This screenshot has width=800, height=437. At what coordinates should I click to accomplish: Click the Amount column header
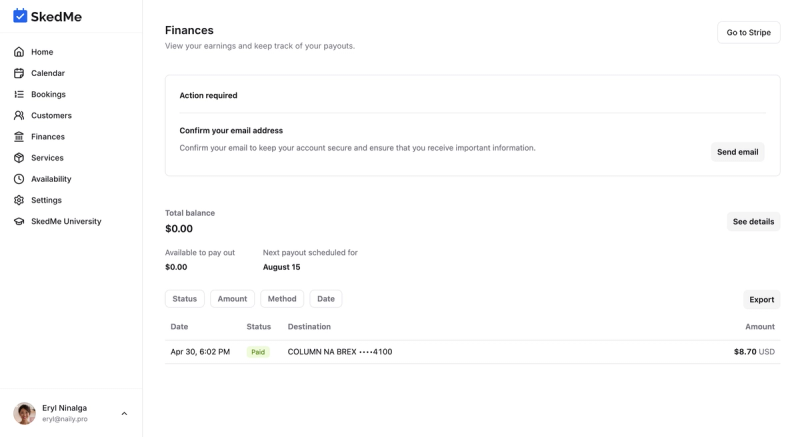(x=760, y=326)
